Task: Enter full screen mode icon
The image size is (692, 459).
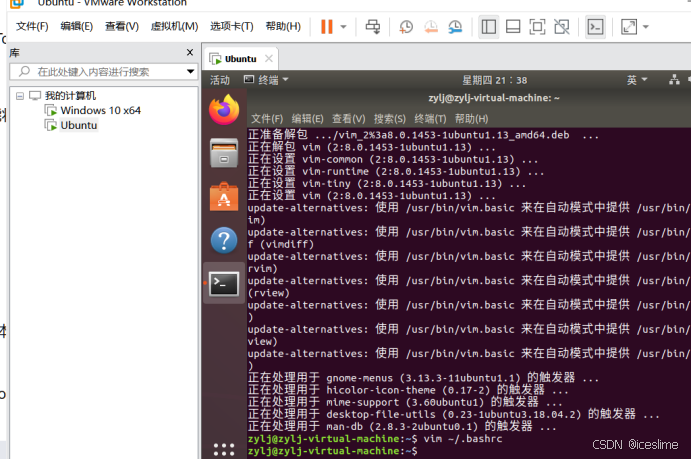Action: (537, 27)
